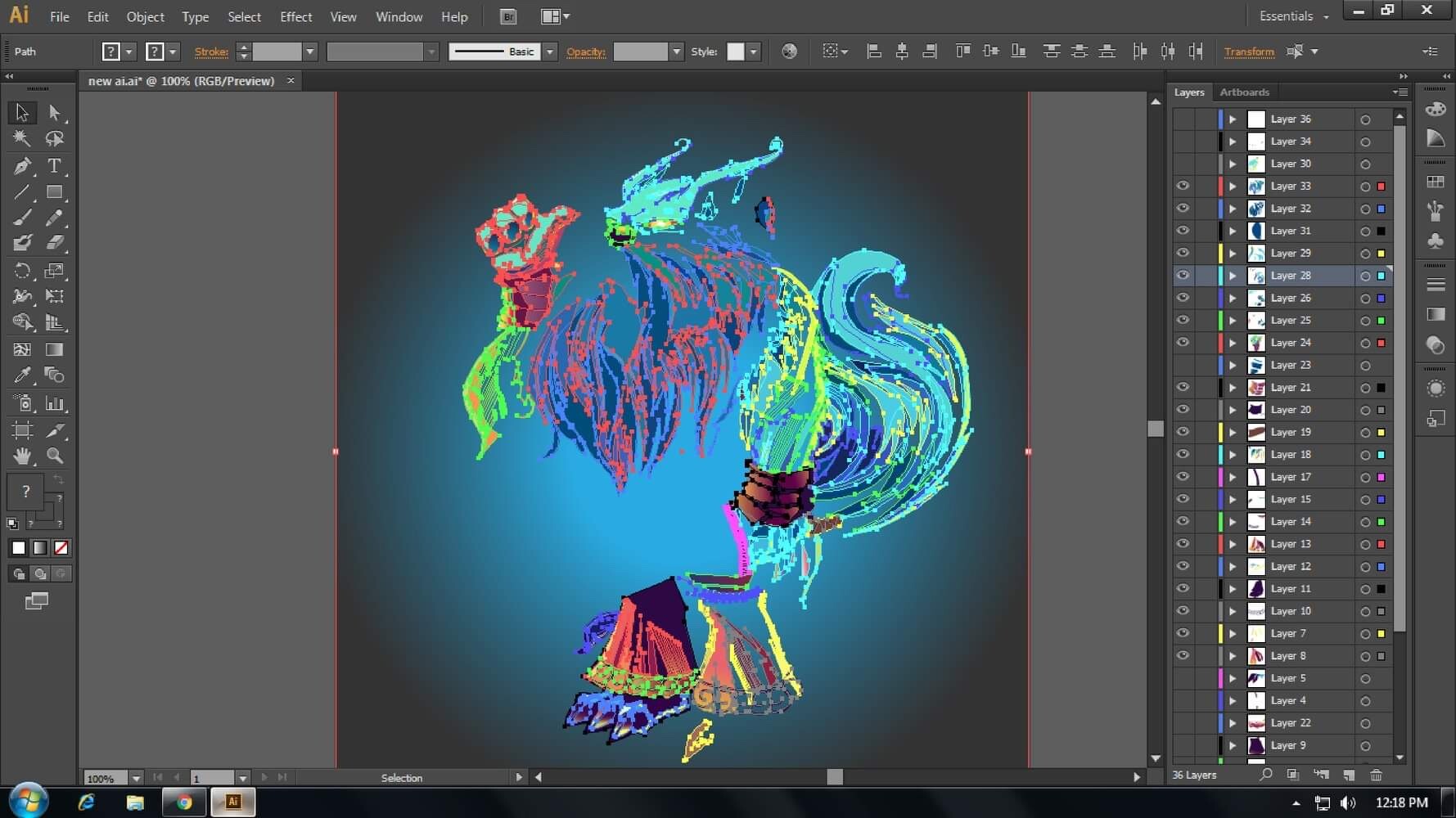Open the Opacity dropdown arrow
Screen dimensions: 1456x818
coord(676,52)
